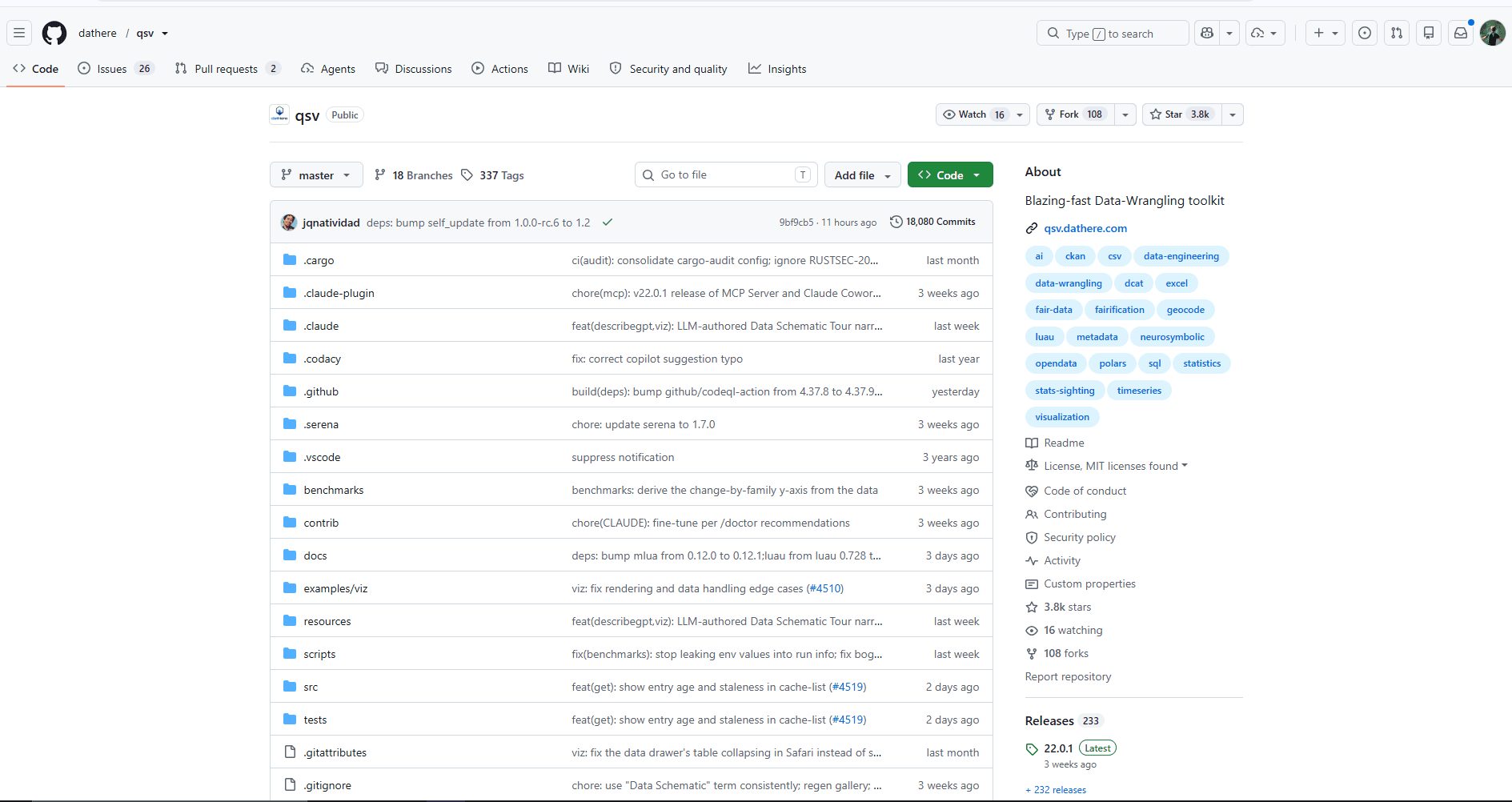Click the link icon beside qsv.dathere.com
The height and width of the screenshot is (802, 1512).
point(1032,229)
